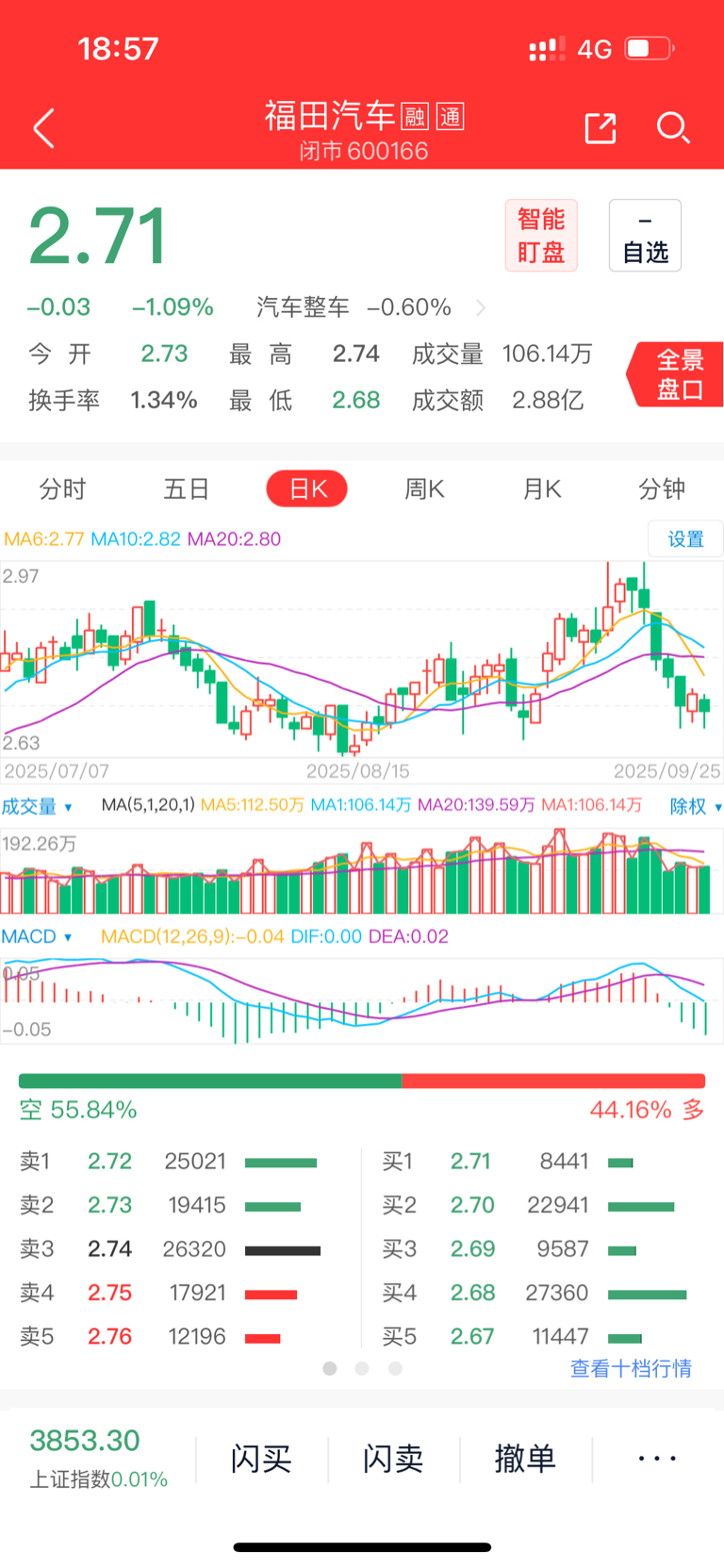The width and height of the screenshot is (724, 1568).
Task: Tap the MACD histogram chart
Action: 362,1000
